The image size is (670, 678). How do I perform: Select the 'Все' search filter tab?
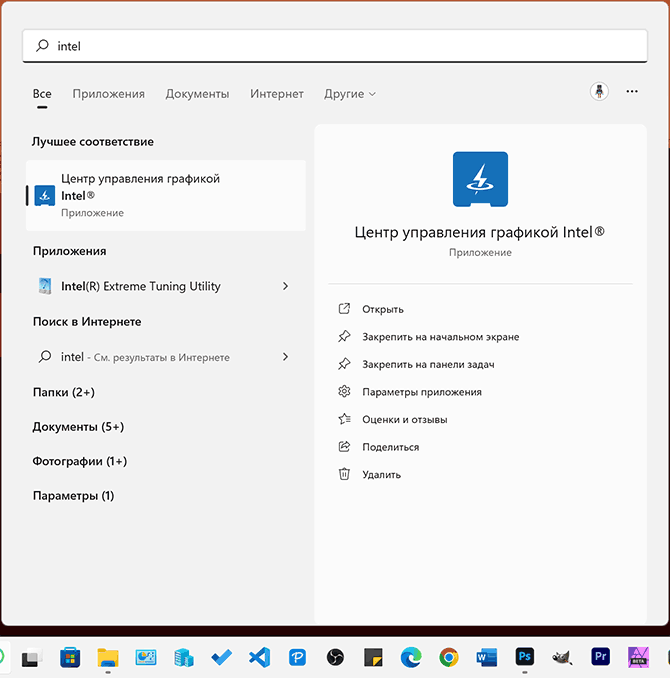coord(42,94)
